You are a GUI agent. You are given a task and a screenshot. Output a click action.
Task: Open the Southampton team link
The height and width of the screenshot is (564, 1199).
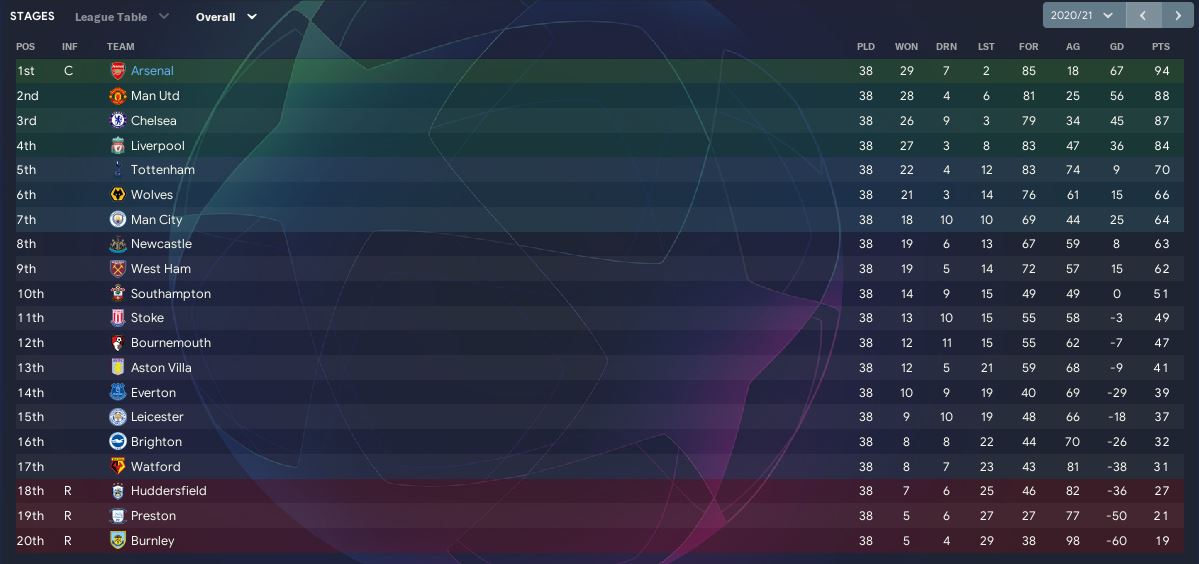click(x=171, y=293)
